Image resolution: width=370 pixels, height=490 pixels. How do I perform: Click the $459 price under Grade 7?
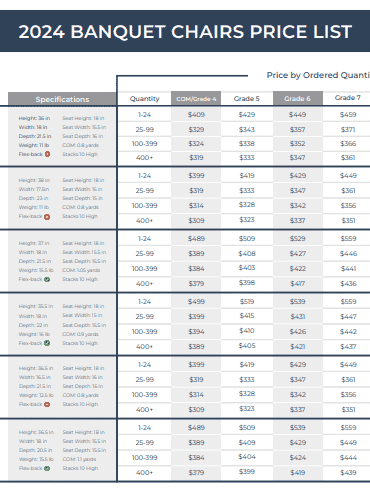[348, 115]
